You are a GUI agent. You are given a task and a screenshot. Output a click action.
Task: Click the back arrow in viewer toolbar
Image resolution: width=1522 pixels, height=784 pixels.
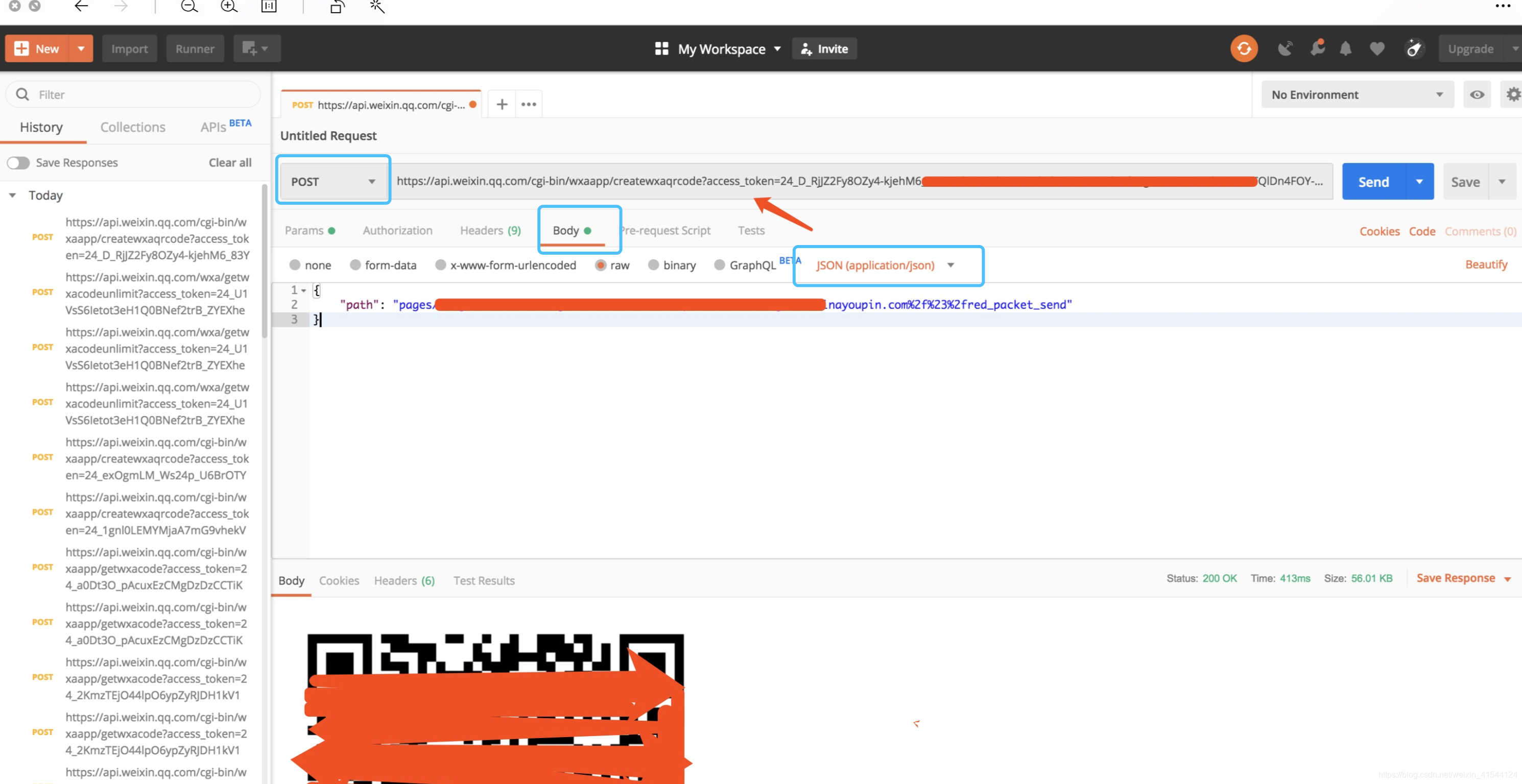point(81,7)
